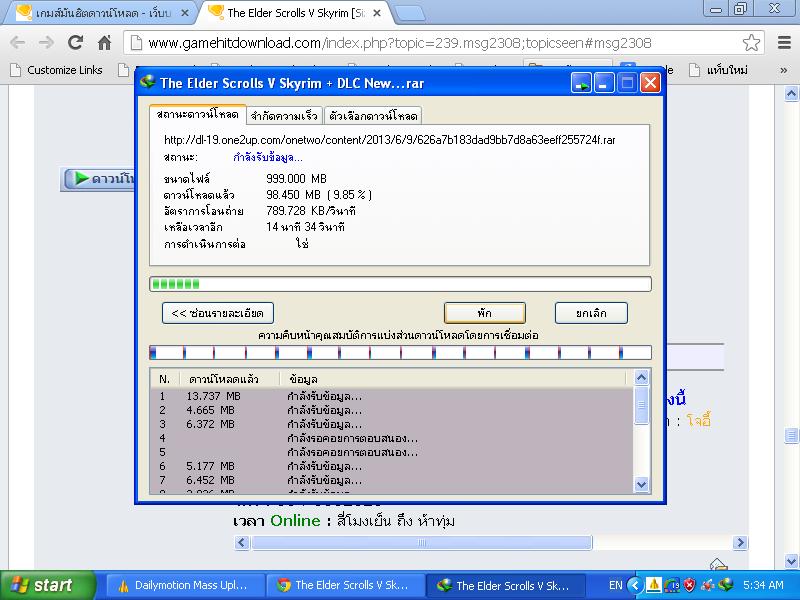Select connection row 7 with 6.452 MB
The height and width of the screenshot is (600, 800).
(x=392, y=480)
